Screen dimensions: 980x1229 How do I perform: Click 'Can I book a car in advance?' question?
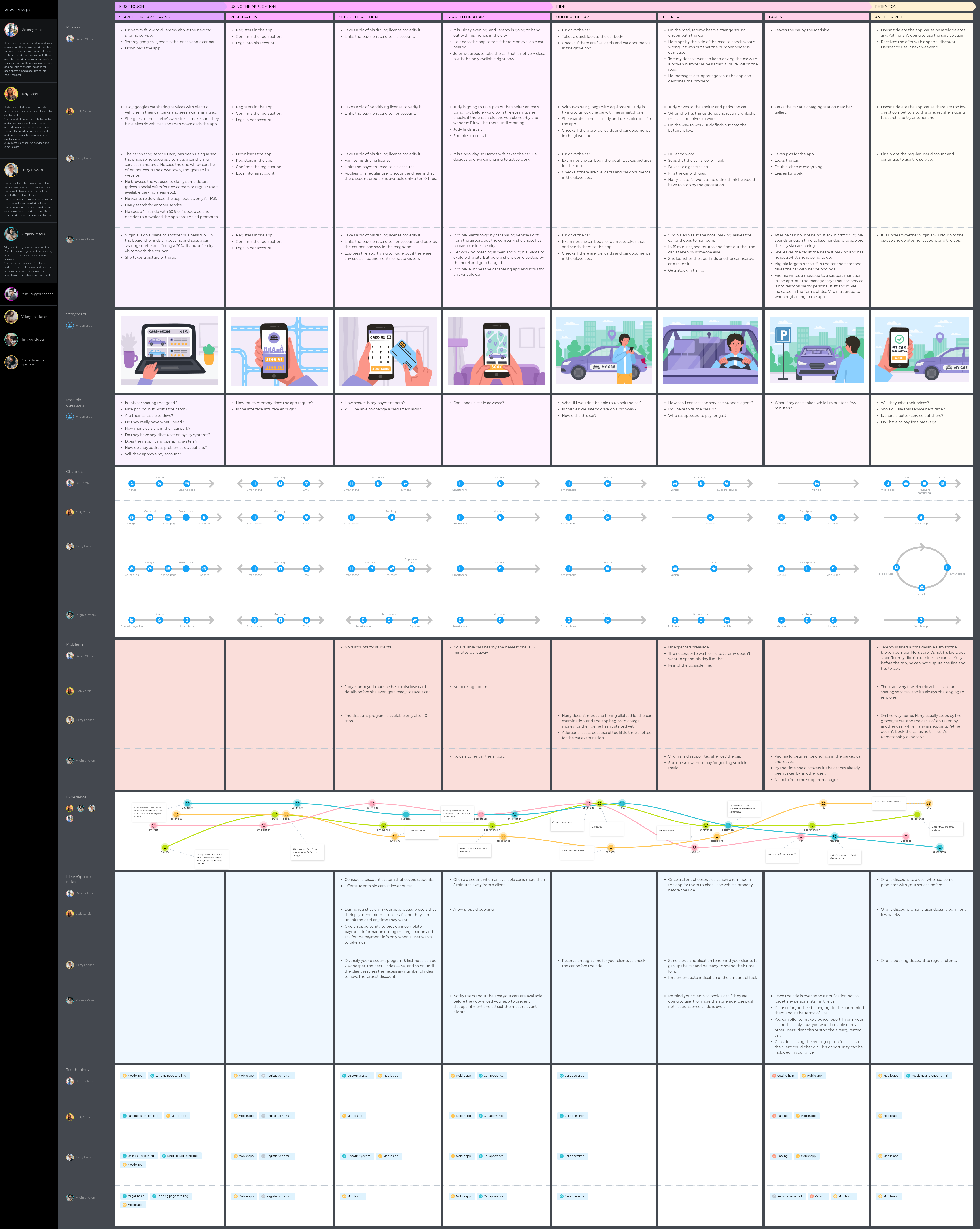click(x=478, y=403)
